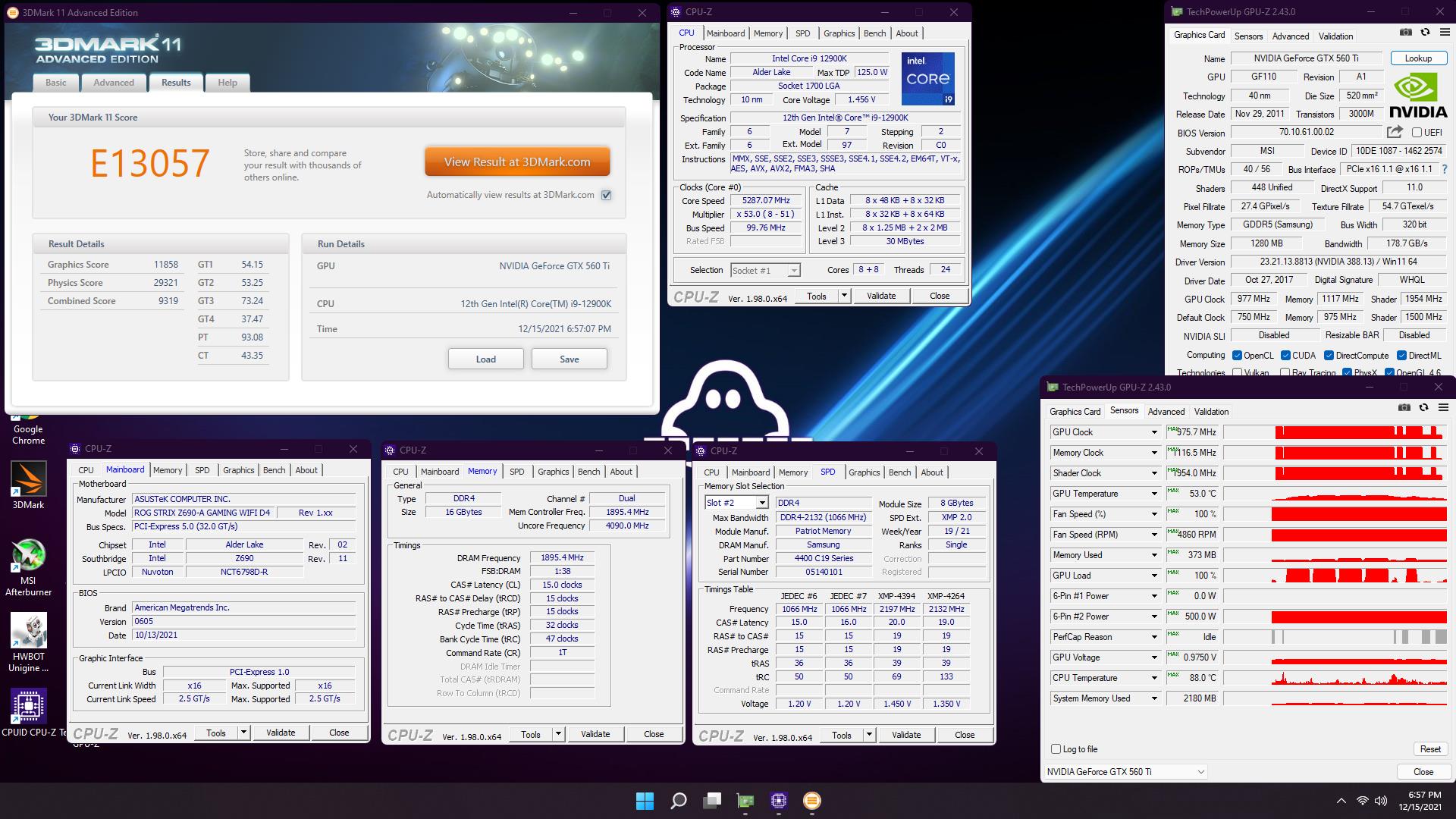Click the NVIDIA logo in GPU-Z
1456x819 pixels.
[x=1418, y=95]
